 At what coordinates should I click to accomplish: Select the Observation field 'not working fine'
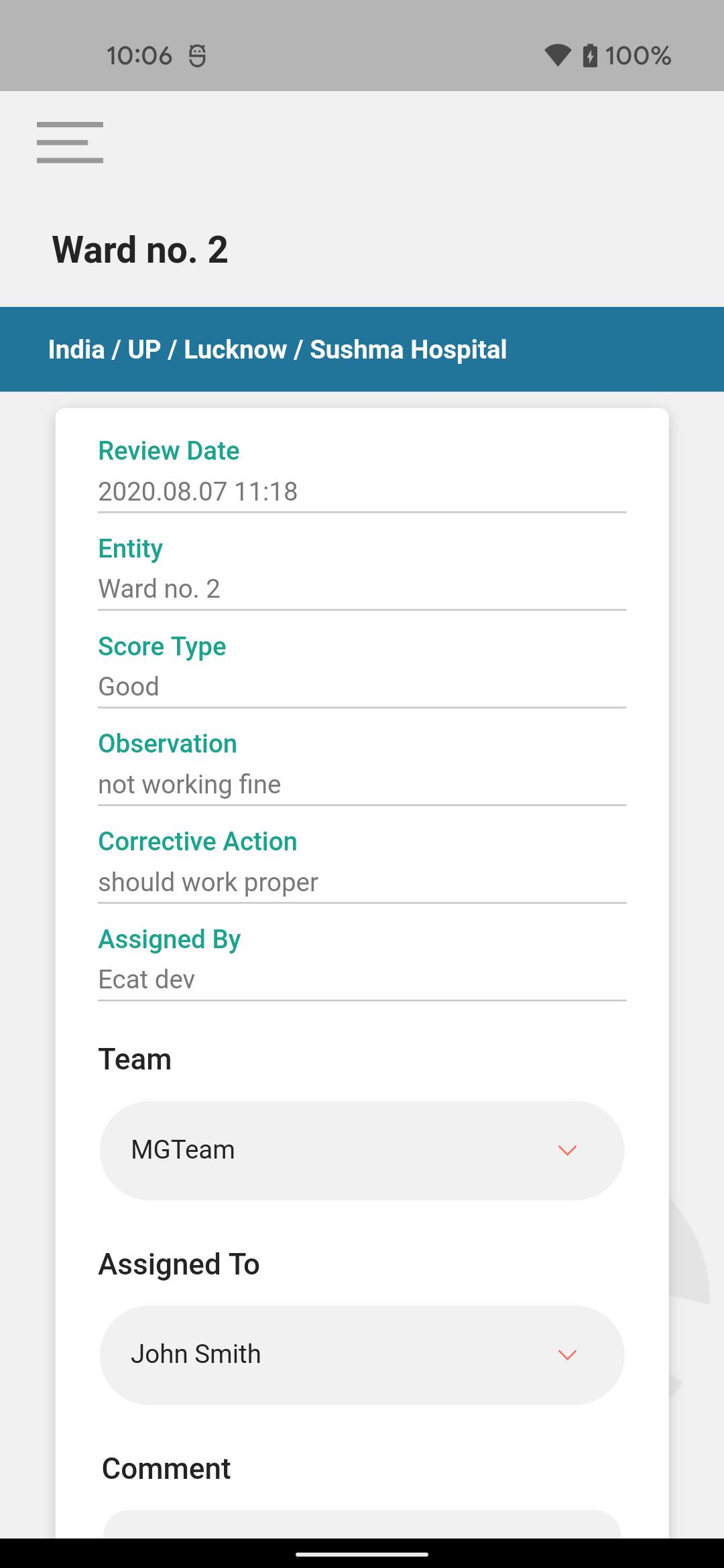[x=362, y=785]
